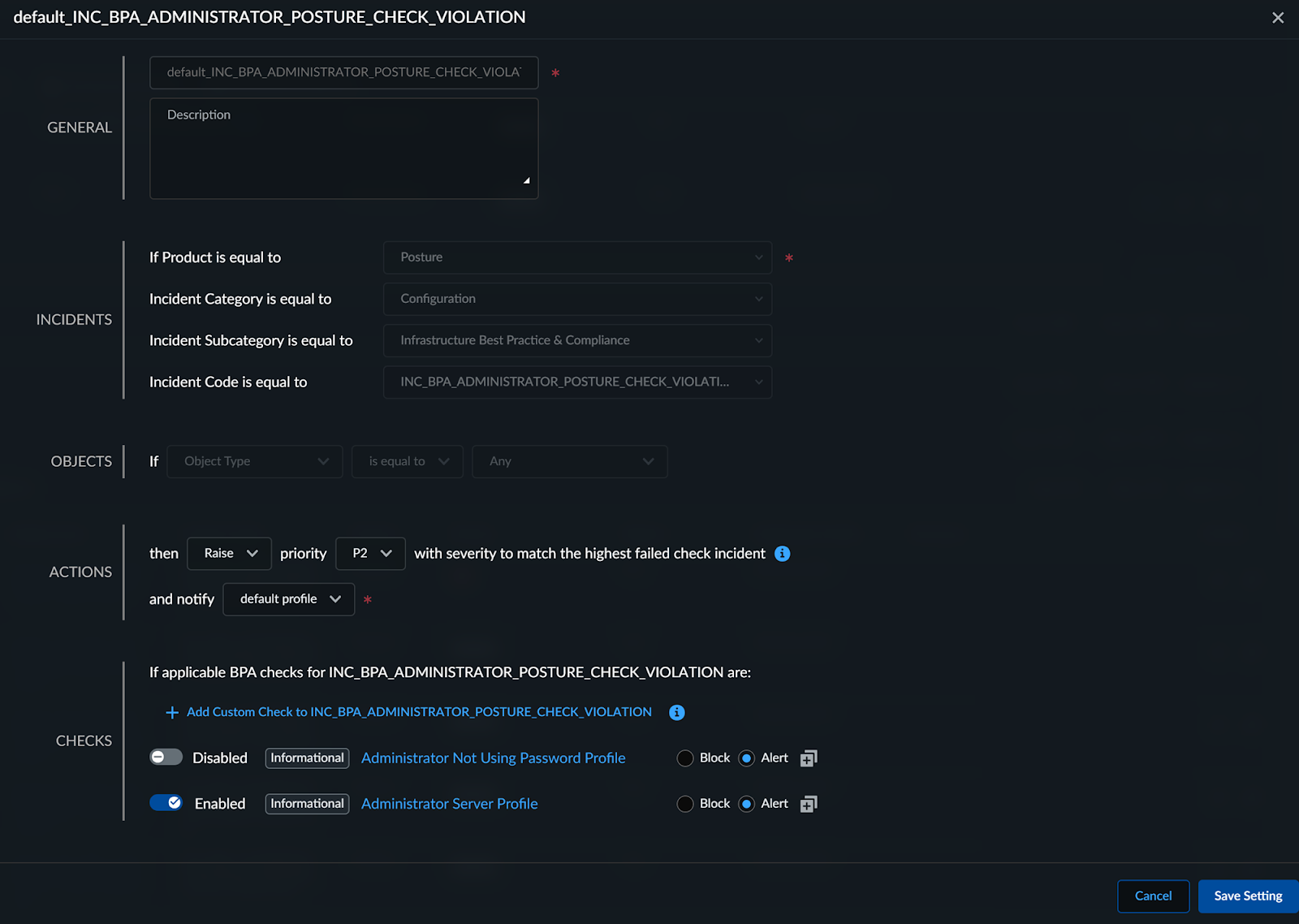Select Block for Administrator Server Profile
The image size is (1299, 924).
pos(685,804)
